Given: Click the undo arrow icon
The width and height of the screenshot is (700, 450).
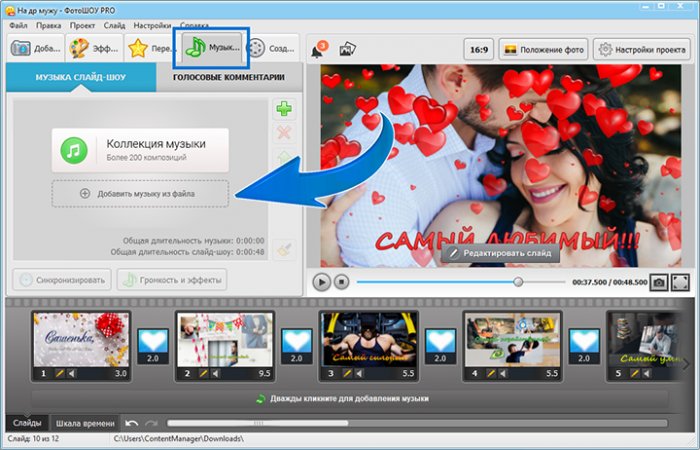Looking at the screenshot, I should click(133, 424).
